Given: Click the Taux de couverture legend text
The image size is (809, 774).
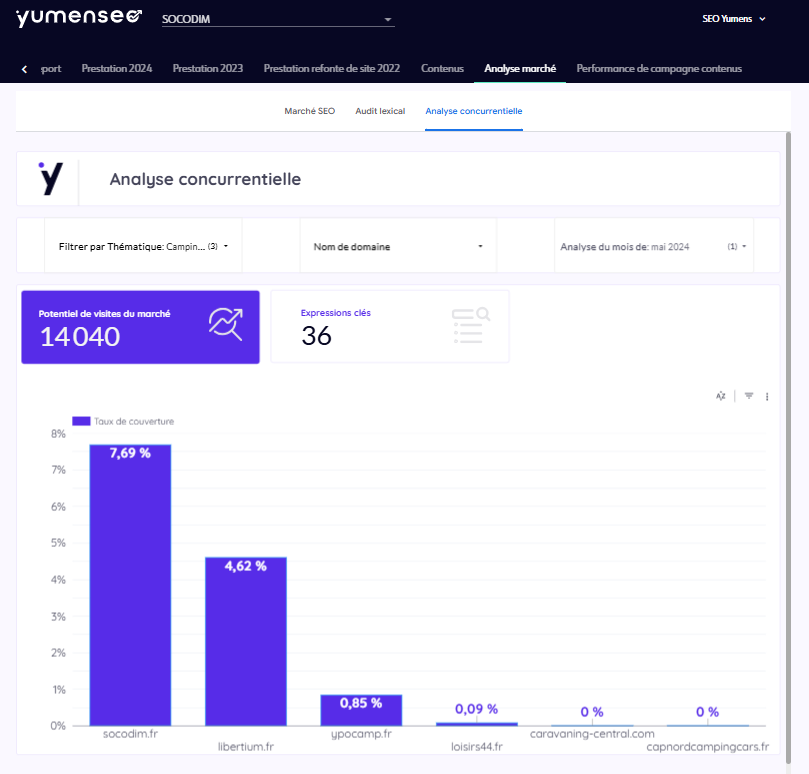Looking at the screenshot, I should [134, 422].
